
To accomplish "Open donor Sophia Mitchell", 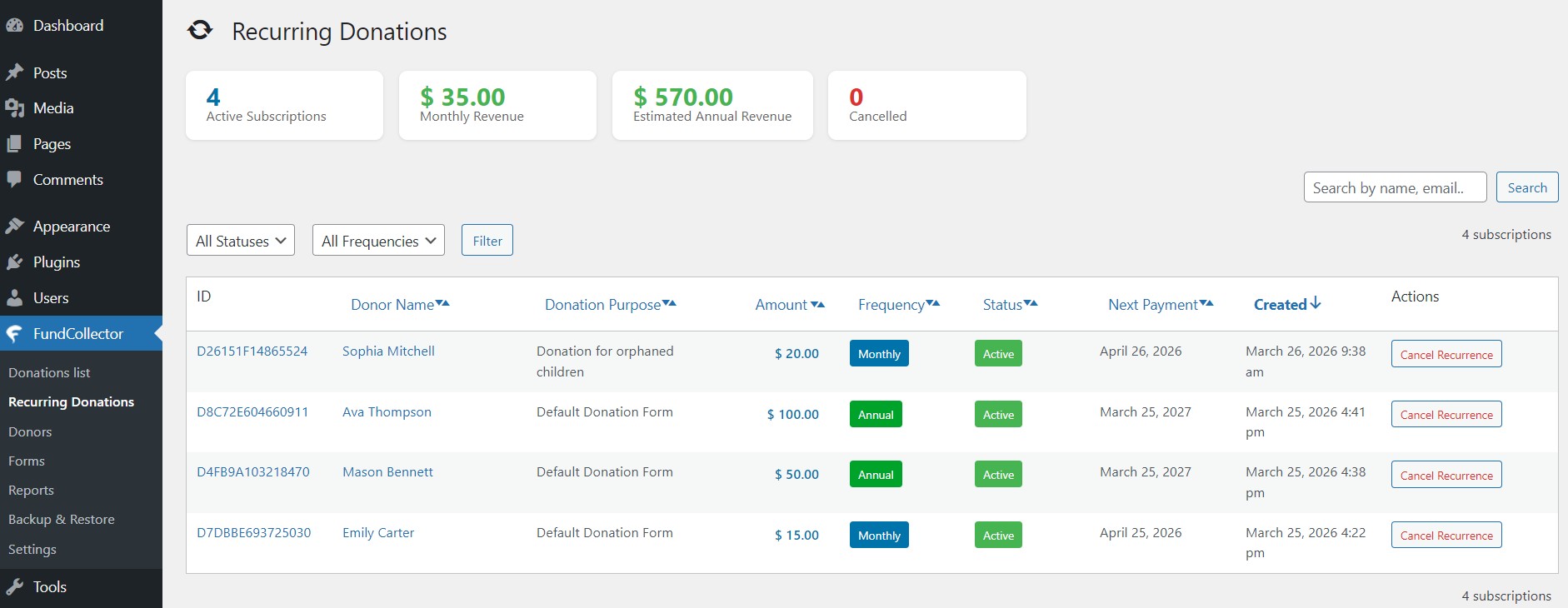I will click(x=388, y=351).
